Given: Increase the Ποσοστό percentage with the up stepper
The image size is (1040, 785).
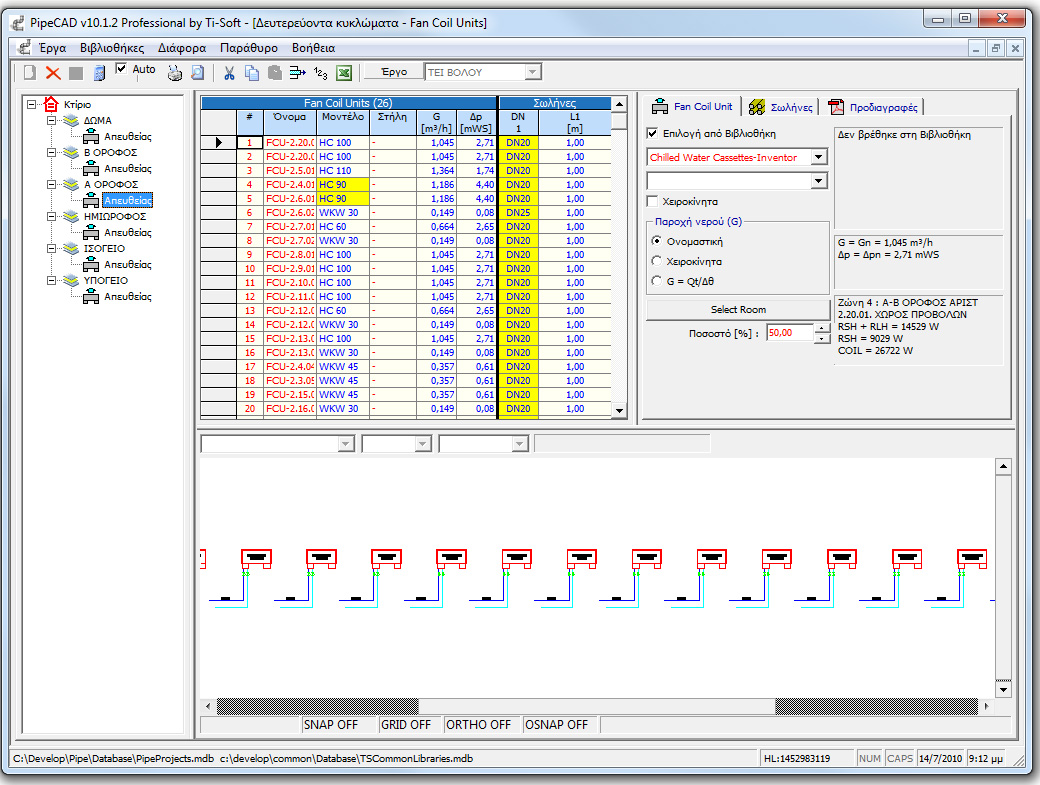Looking at the screenshot, I should point(822,328).
